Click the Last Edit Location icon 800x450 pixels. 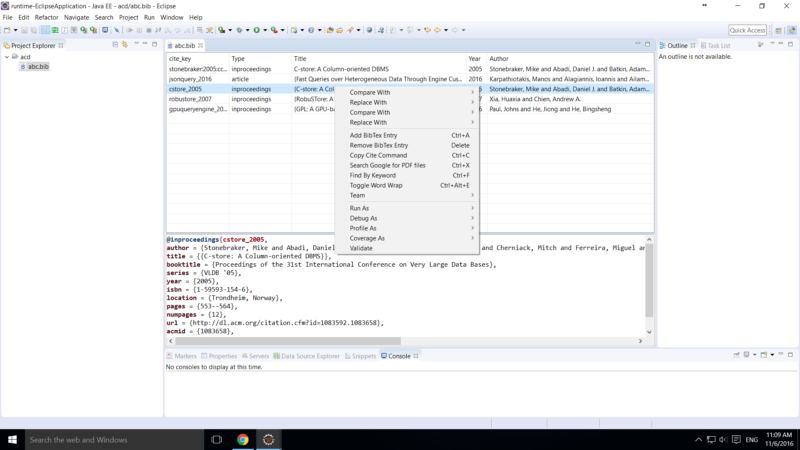coord(428,30)
